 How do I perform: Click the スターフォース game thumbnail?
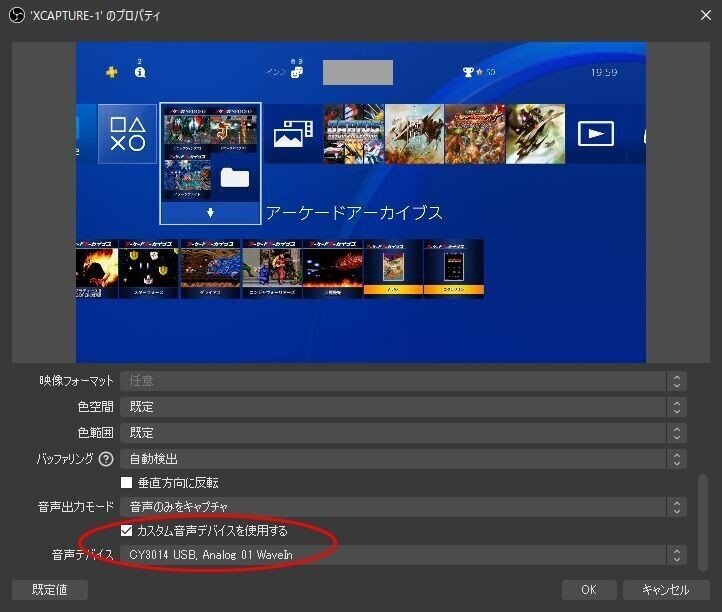[148, 269]
